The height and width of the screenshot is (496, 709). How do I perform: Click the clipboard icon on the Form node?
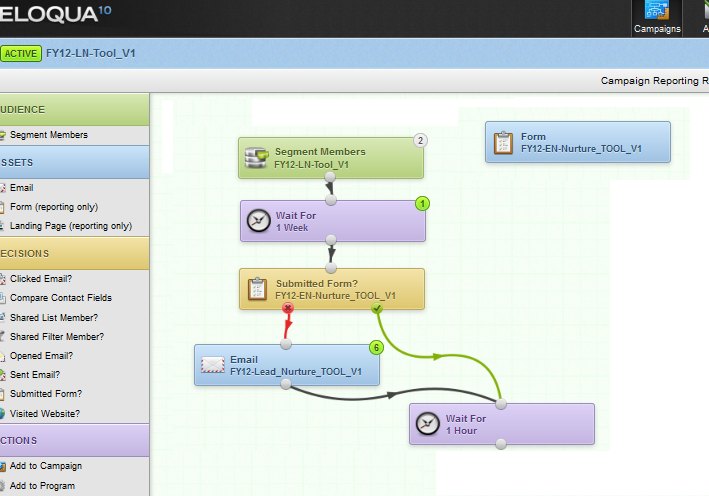(x=503, y=142)
